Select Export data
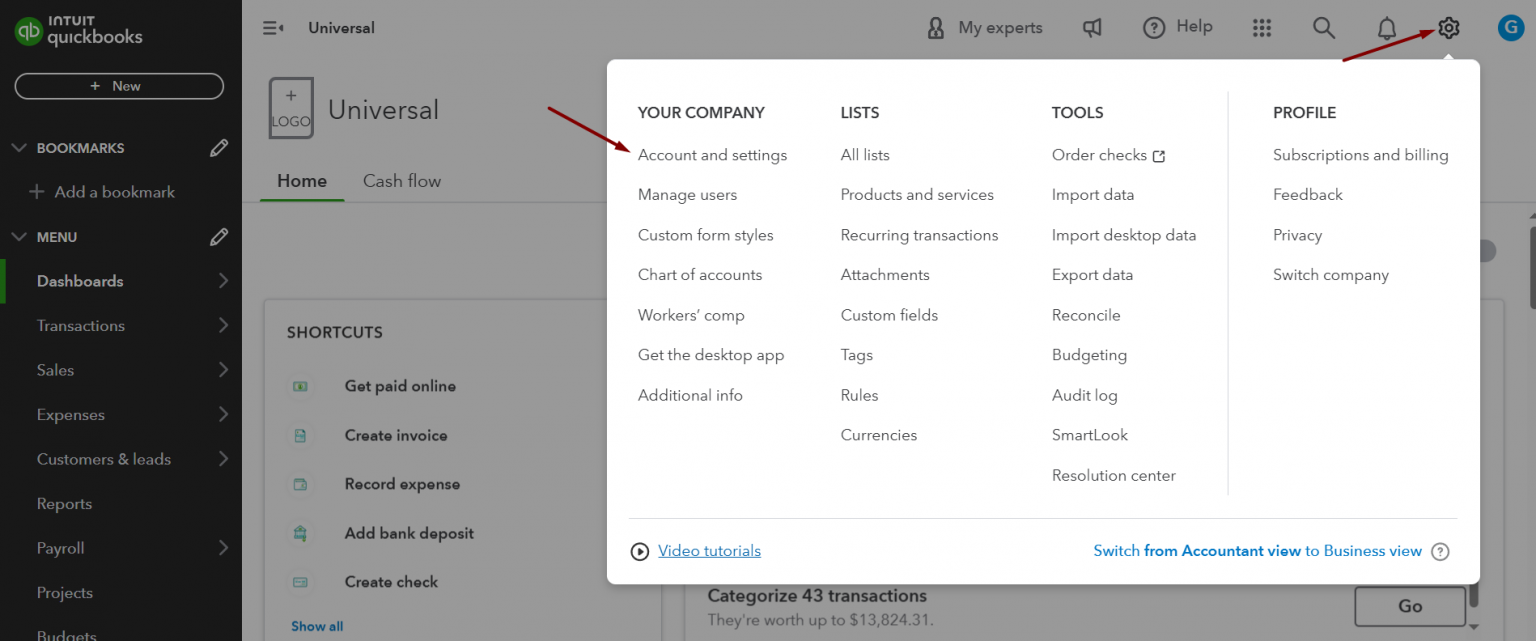 [1092, 275]
